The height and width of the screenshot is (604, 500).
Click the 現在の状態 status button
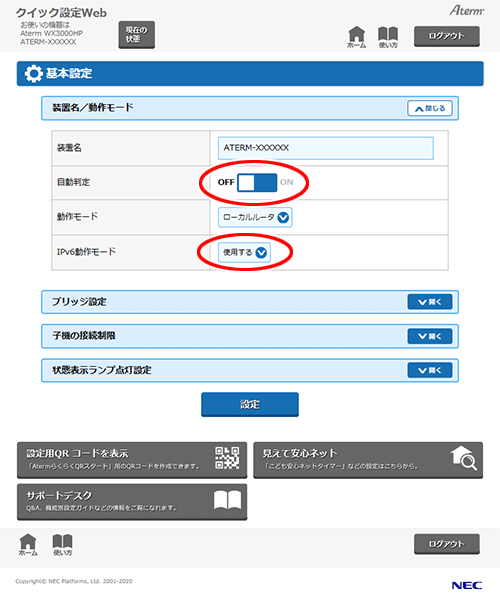point(136,35)
